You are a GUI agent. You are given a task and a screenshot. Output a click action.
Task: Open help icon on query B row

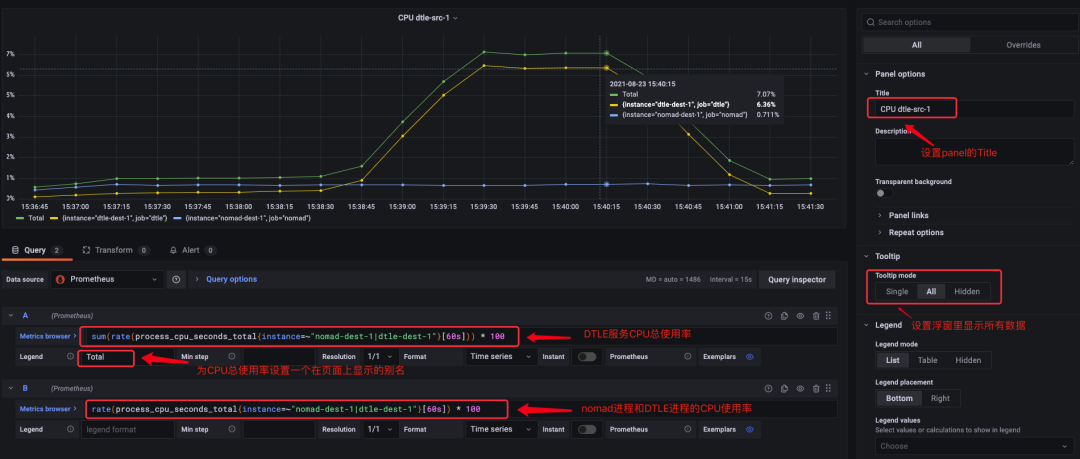(x=768, y=388)
